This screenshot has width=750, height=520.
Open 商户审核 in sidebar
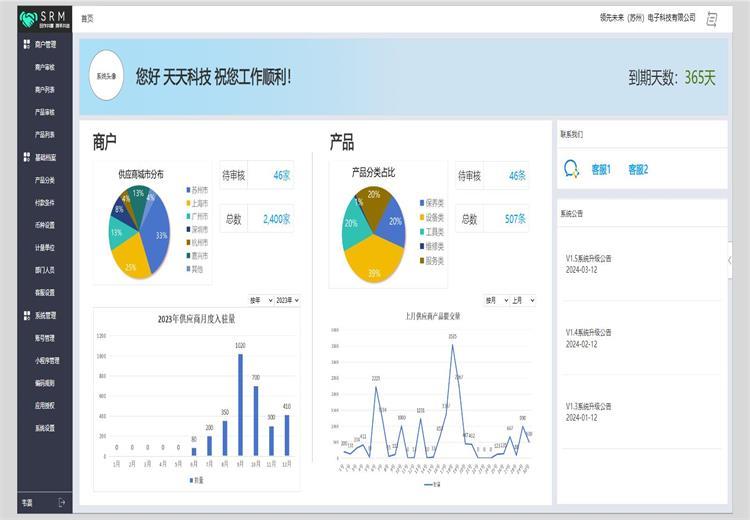[x=44, y=67]
